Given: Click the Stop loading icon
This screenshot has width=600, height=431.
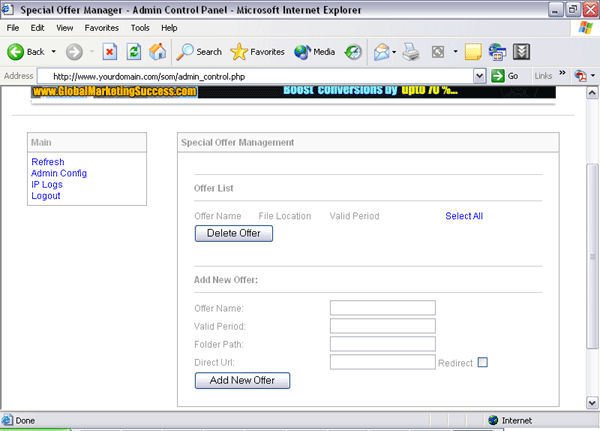Looking at the screenshot, I should [111, 51].
